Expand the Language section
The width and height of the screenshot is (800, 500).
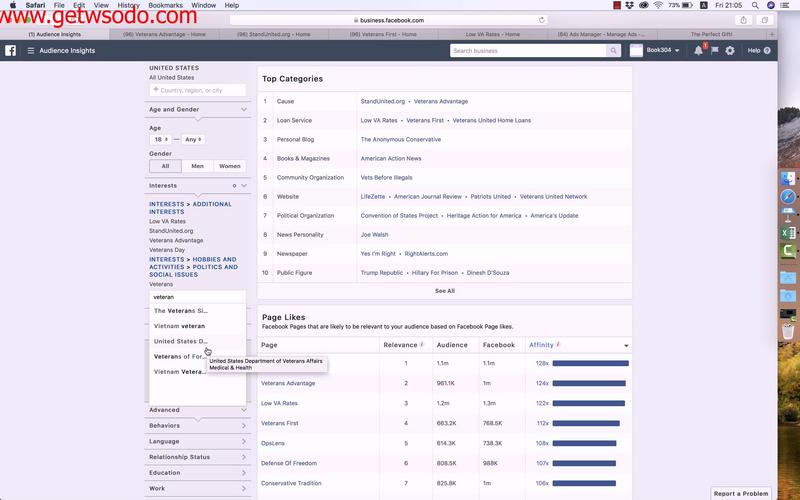pyautogui.click(x=198, y=441)
